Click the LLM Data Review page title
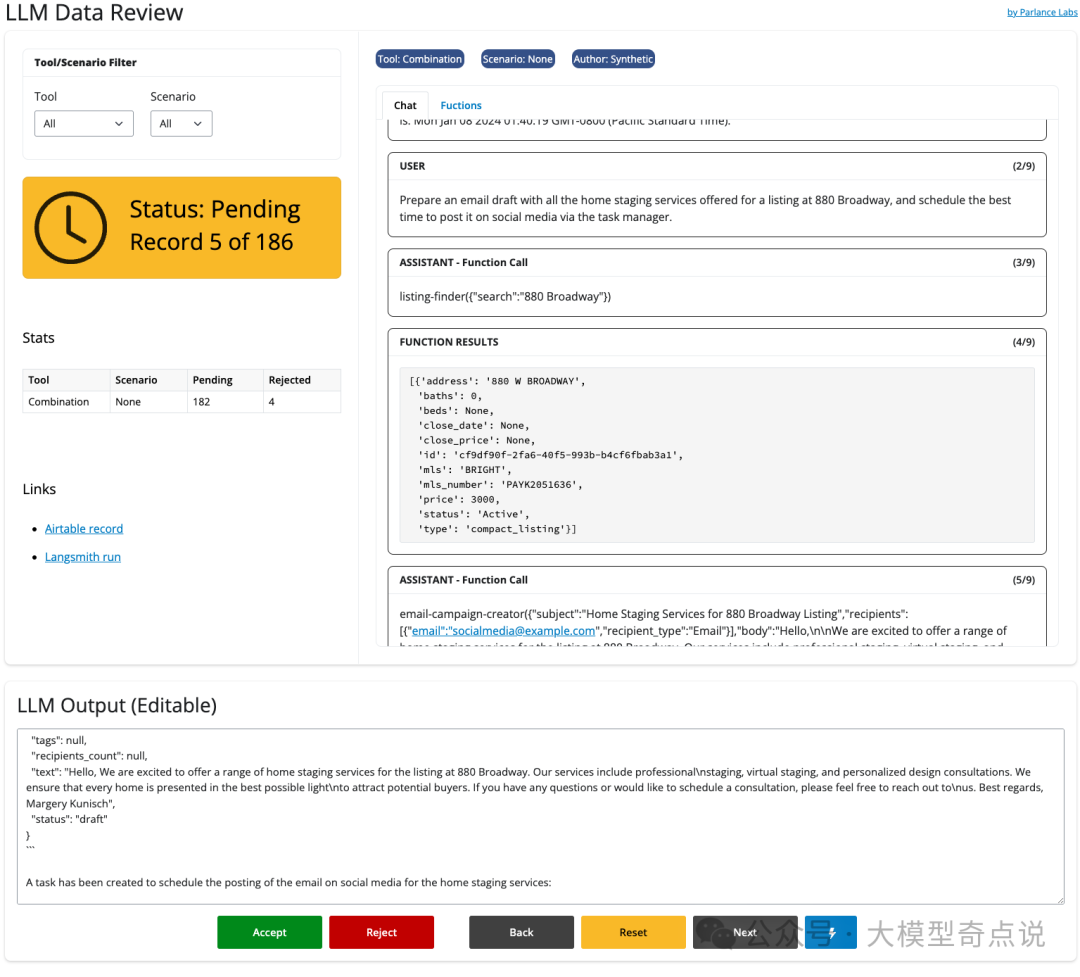Image resolution: width=1080 pixels, height=977 pixels. [94, 12]
